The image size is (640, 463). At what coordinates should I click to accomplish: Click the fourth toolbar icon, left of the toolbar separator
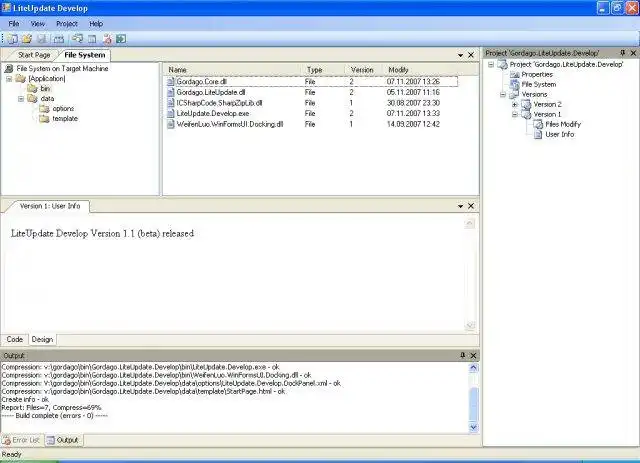tap(59, 39)
